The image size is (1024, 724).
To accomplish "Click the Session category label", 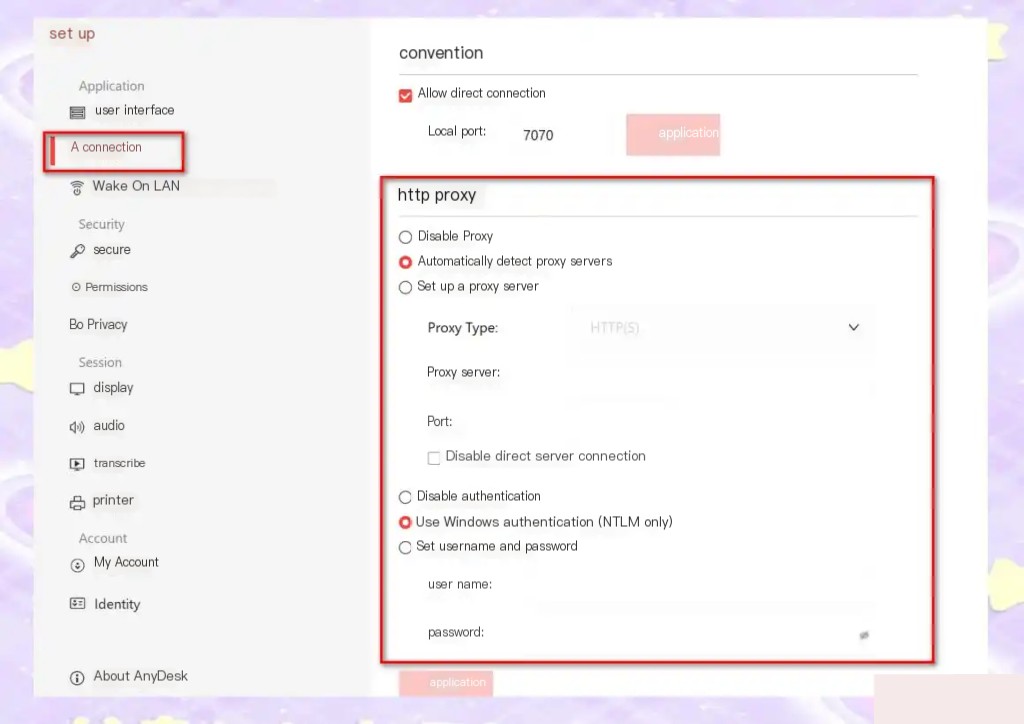I will [x=100, y=362].
